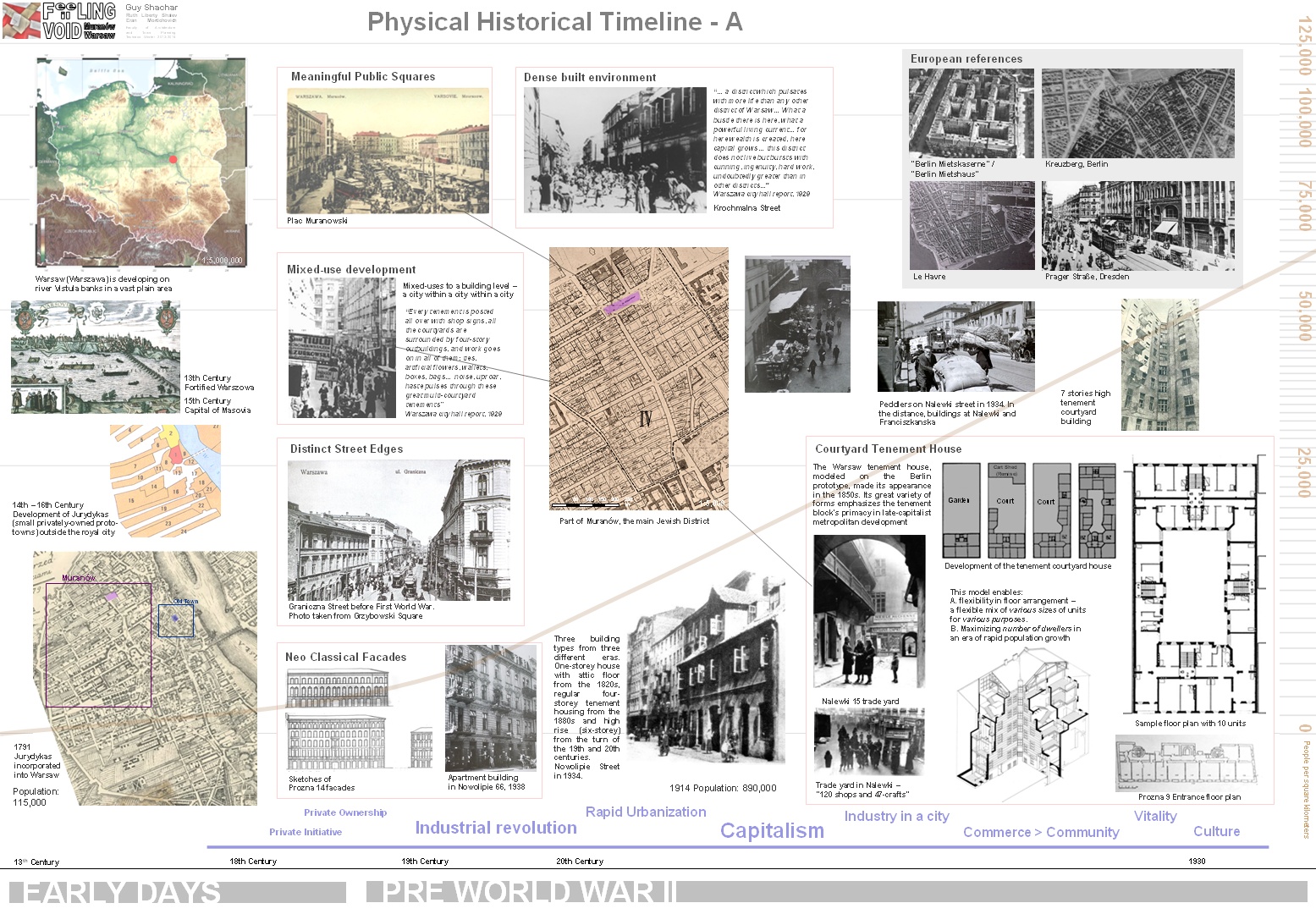Click the 'Physical Historical Timeline - A' title
This screenshot has width=1316, height=914.
pos(555,21)
